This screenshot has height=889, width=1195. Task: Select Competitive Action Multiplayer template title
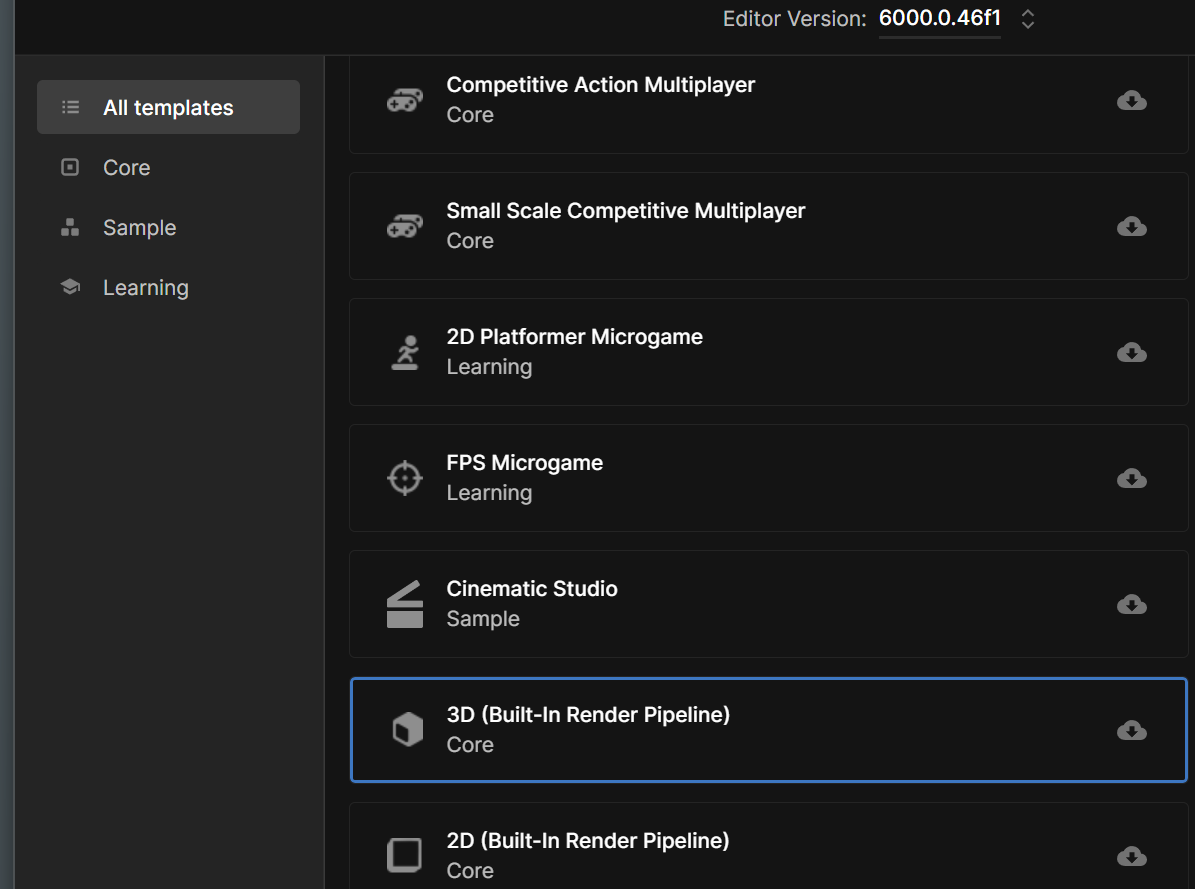[x=601, y=85]
